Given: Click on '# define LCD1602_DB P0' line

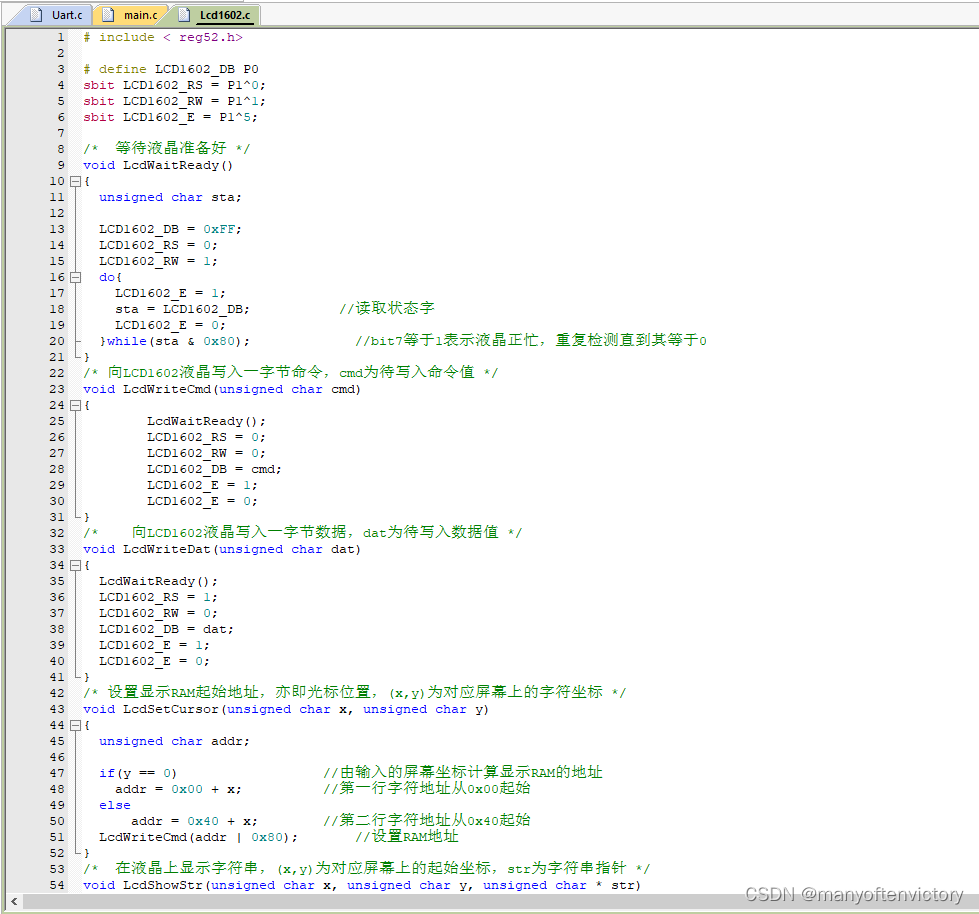Looking at the screenshot, I should 170,69.
